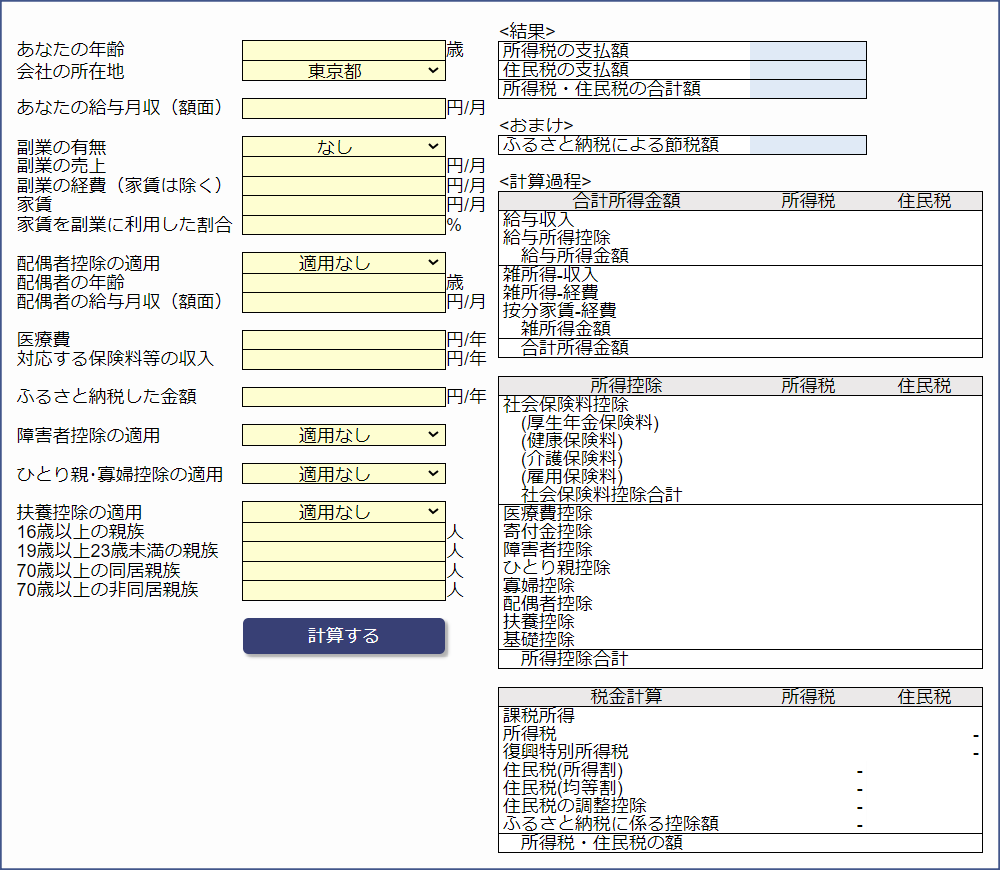This screenshot has height=870, width=1000.
Task: Click the 医療費控除 row label
Action: [548, 513]
